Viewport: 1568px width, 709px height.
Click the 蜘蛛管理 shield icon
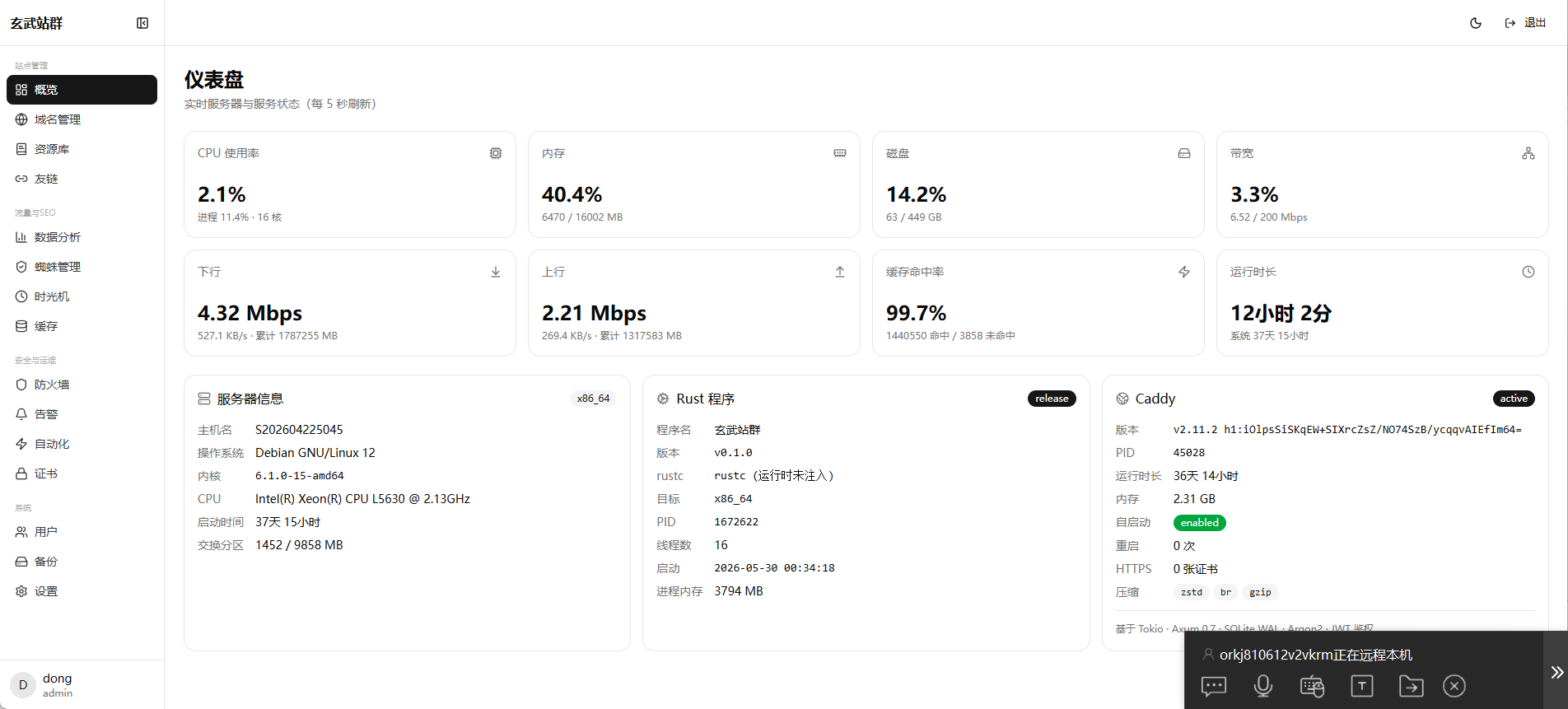21,267
